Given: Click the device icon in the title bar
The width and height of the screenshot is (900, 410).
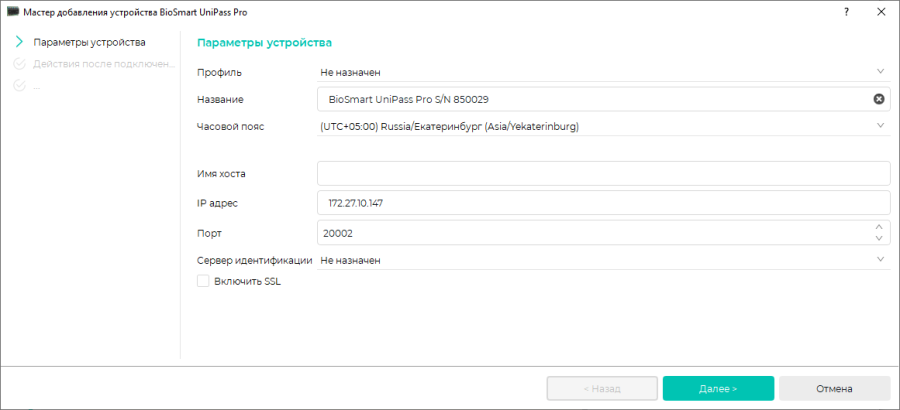Looking at the screenshot, I should (x=13, y=11).
